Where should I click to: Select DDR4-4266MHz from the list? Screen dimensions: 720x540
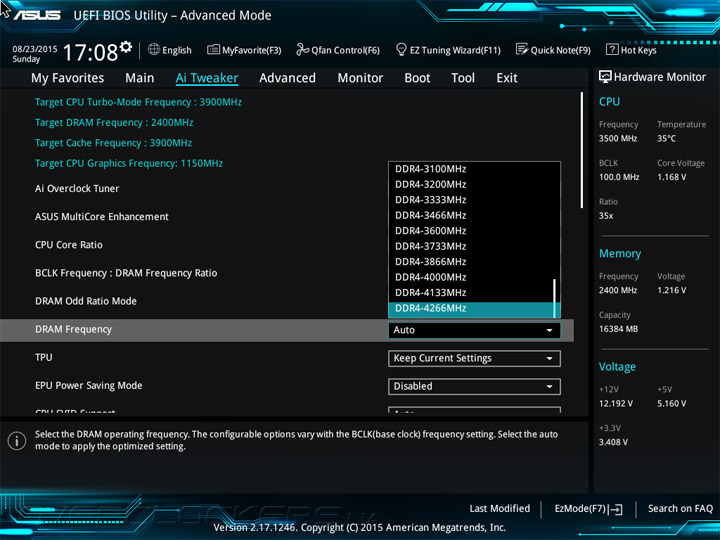click(x=431, y=309)
